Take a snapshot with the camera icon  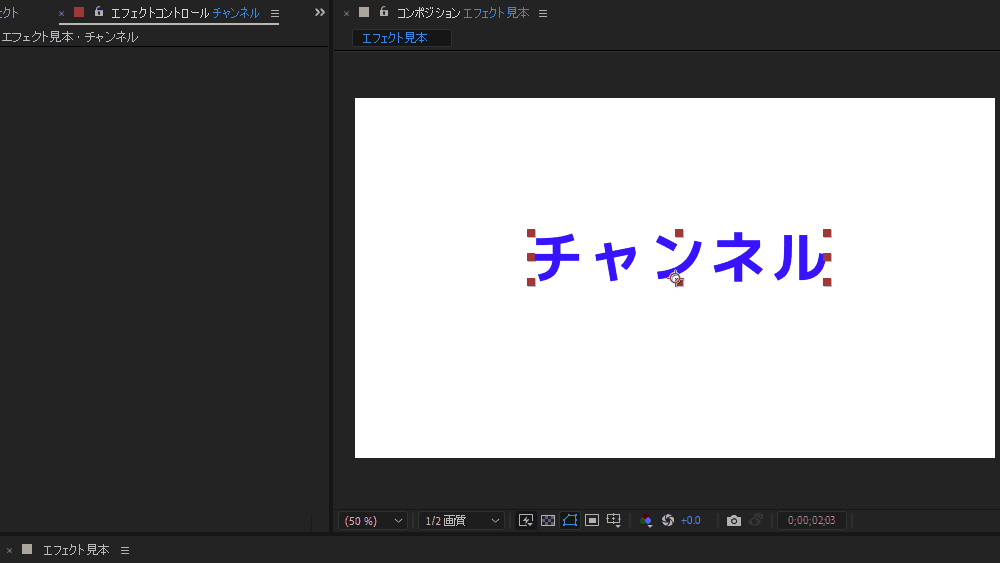pos(734,520)
